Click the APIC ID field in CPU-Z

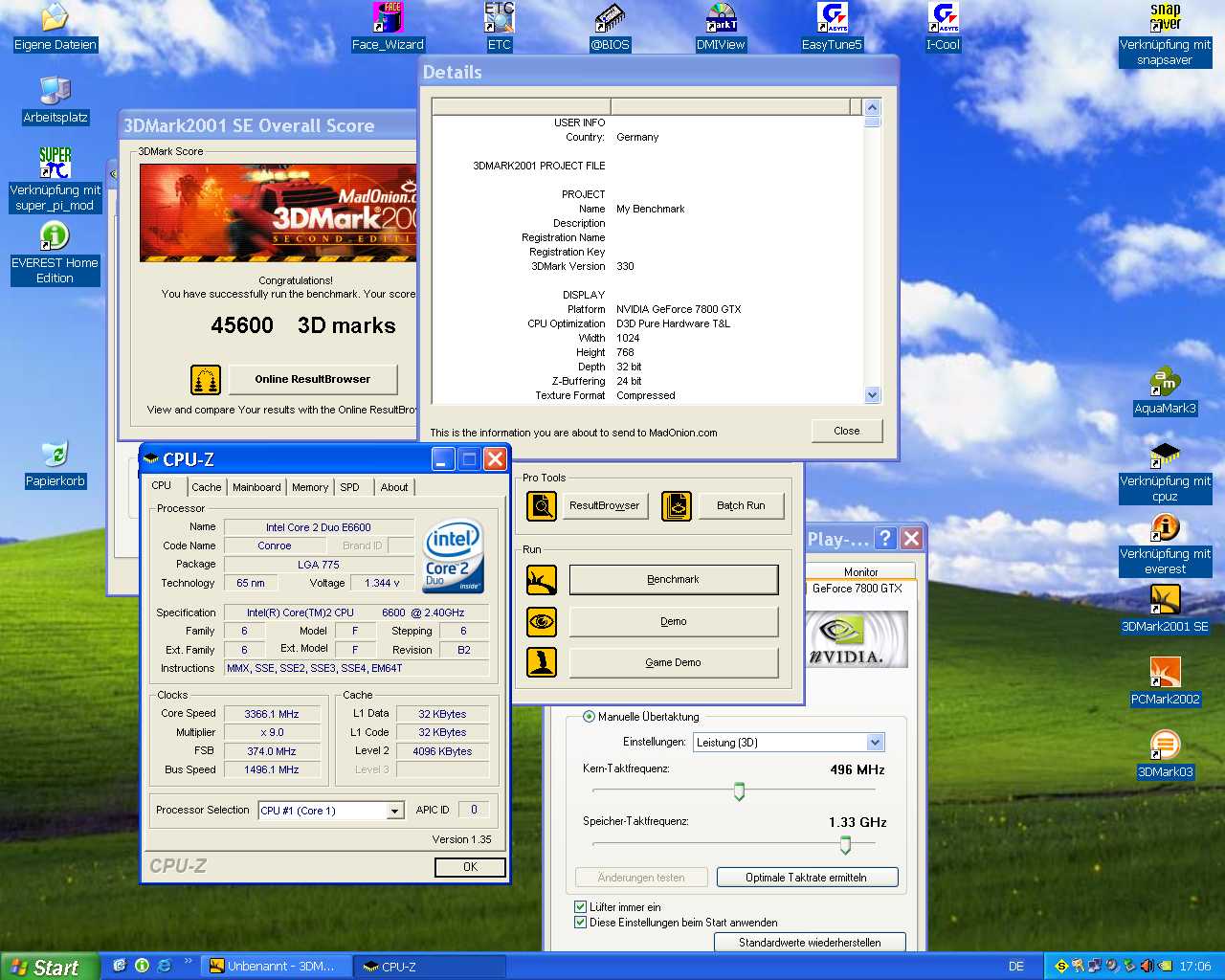point(474,810)
